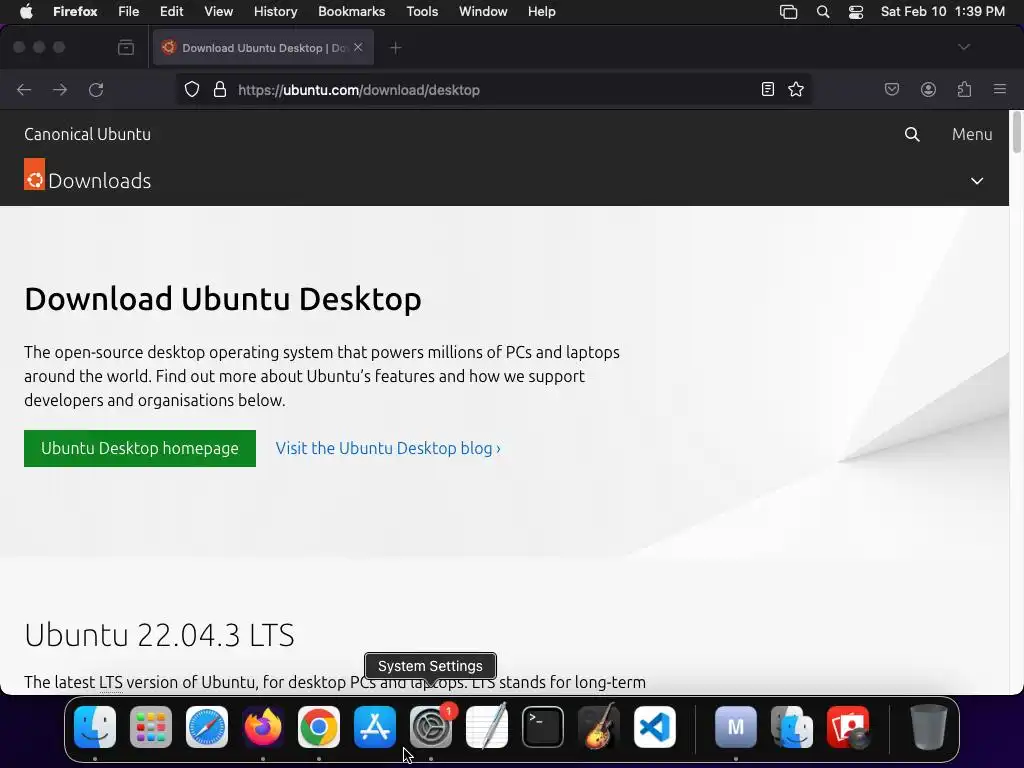Open the Firefox hamburger application menu

click(1000, 89)
